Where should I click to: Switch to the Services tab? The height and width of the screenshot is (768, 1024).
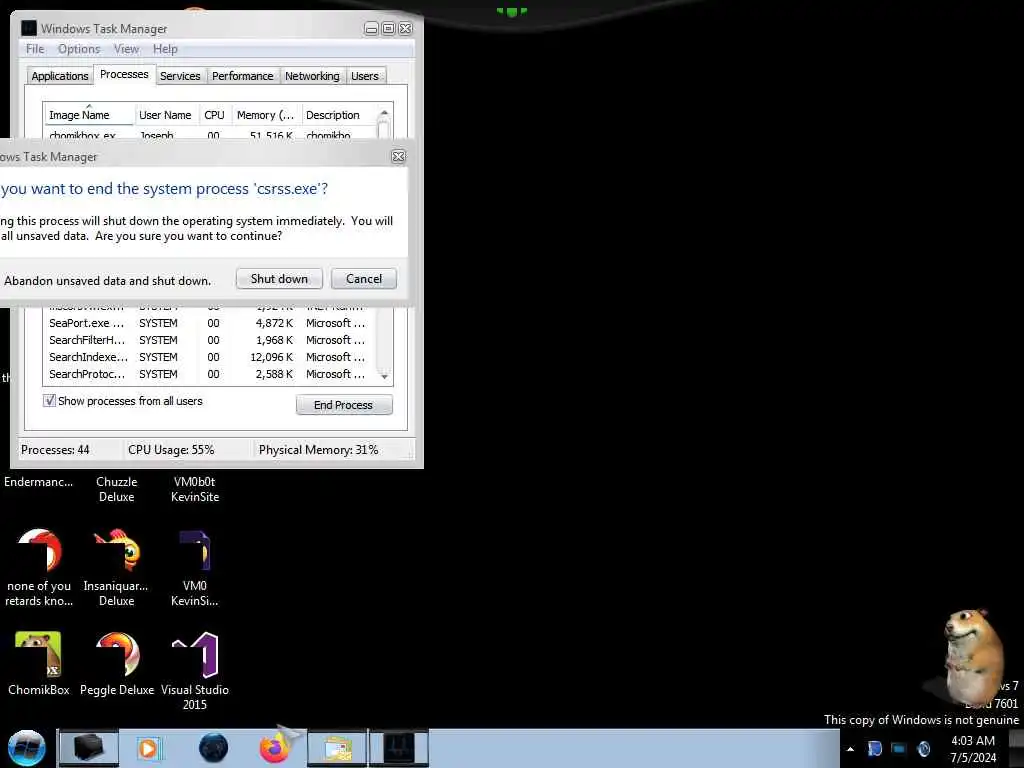180,76
